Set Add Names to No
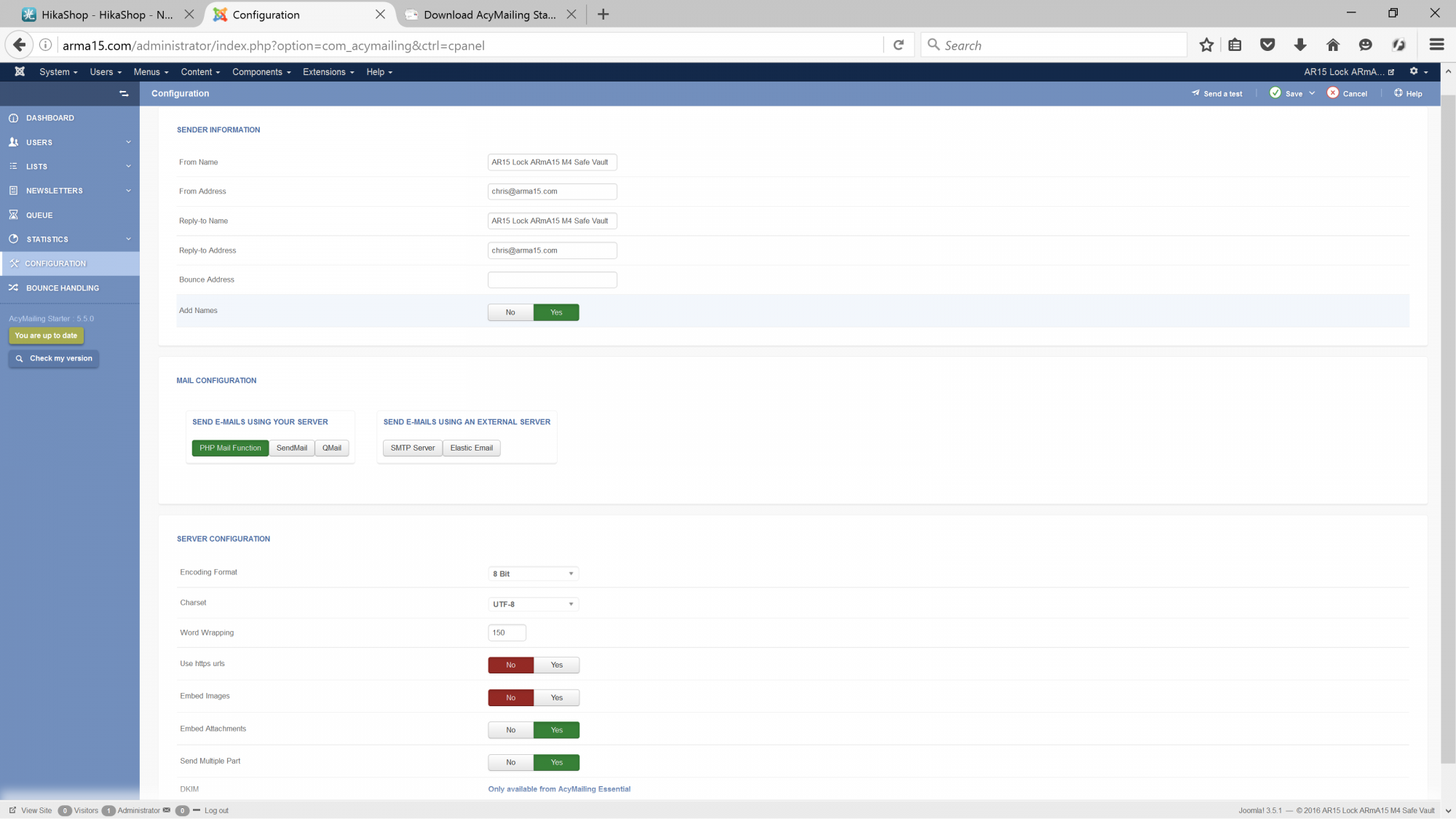 (510, 312)
